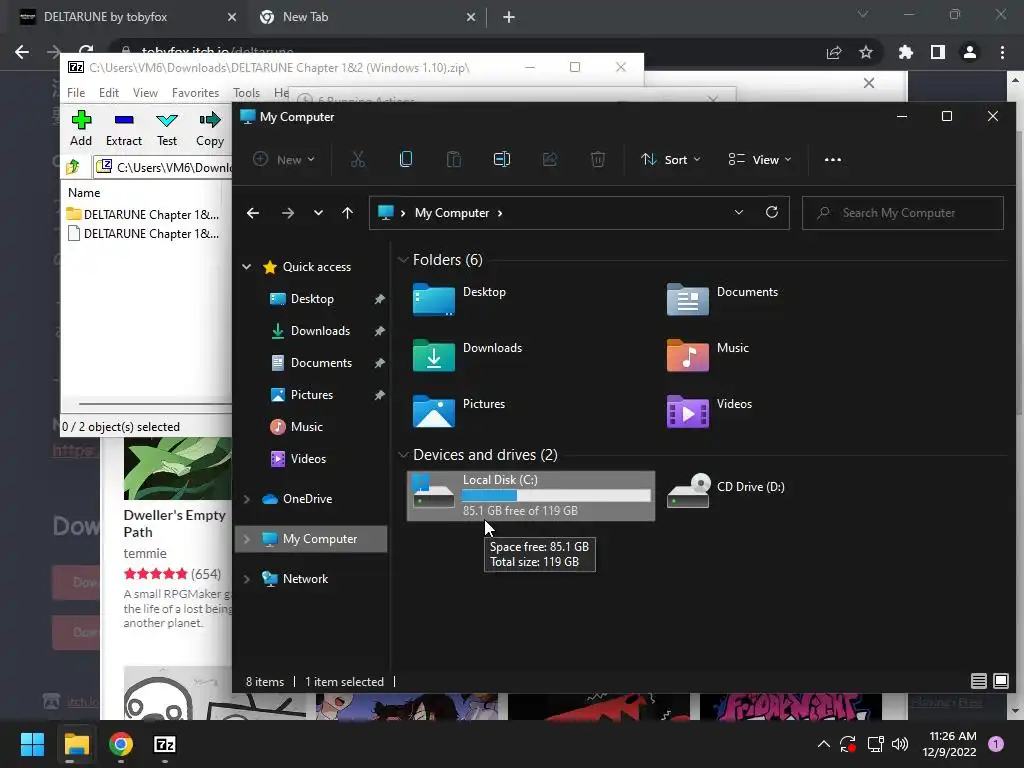Select the CD Drive (D:) item

coord(726,490)
